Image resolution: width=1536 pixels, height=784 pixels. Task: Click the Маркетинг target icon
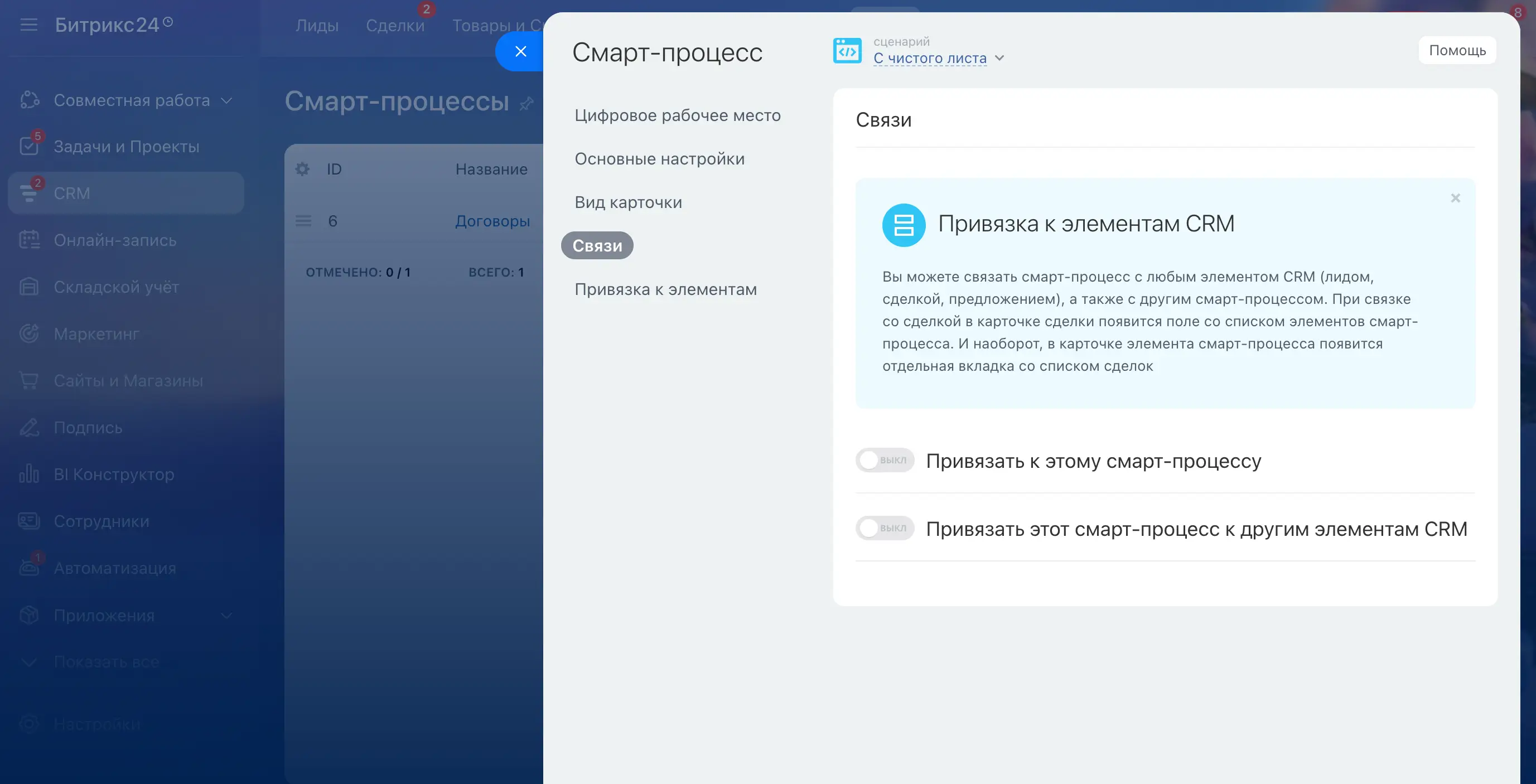point(28,333)
